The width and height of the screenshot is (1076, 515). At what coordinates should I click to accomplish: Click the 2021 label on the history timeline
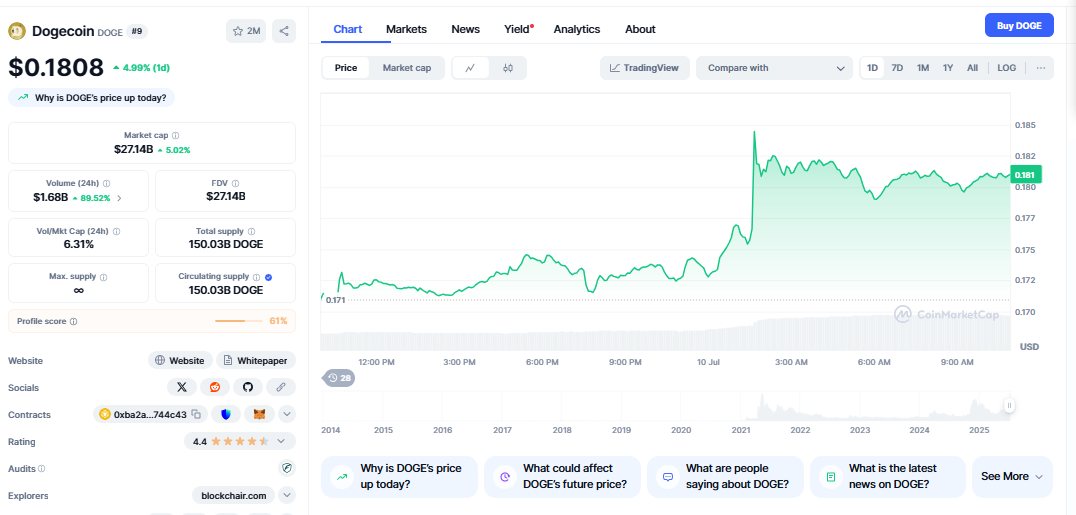(740, 431)
